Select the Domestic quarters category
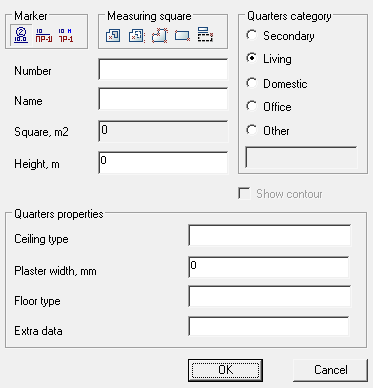 tap(277, 83)
